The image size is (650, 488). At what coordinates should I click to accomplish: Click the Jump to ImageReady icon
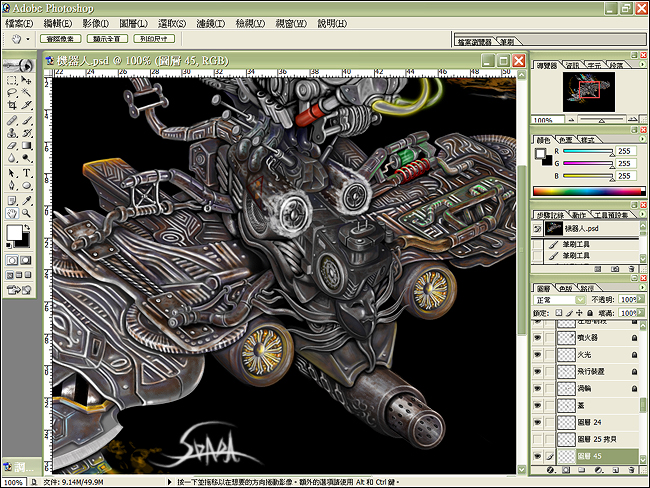[x=19, y=290]
